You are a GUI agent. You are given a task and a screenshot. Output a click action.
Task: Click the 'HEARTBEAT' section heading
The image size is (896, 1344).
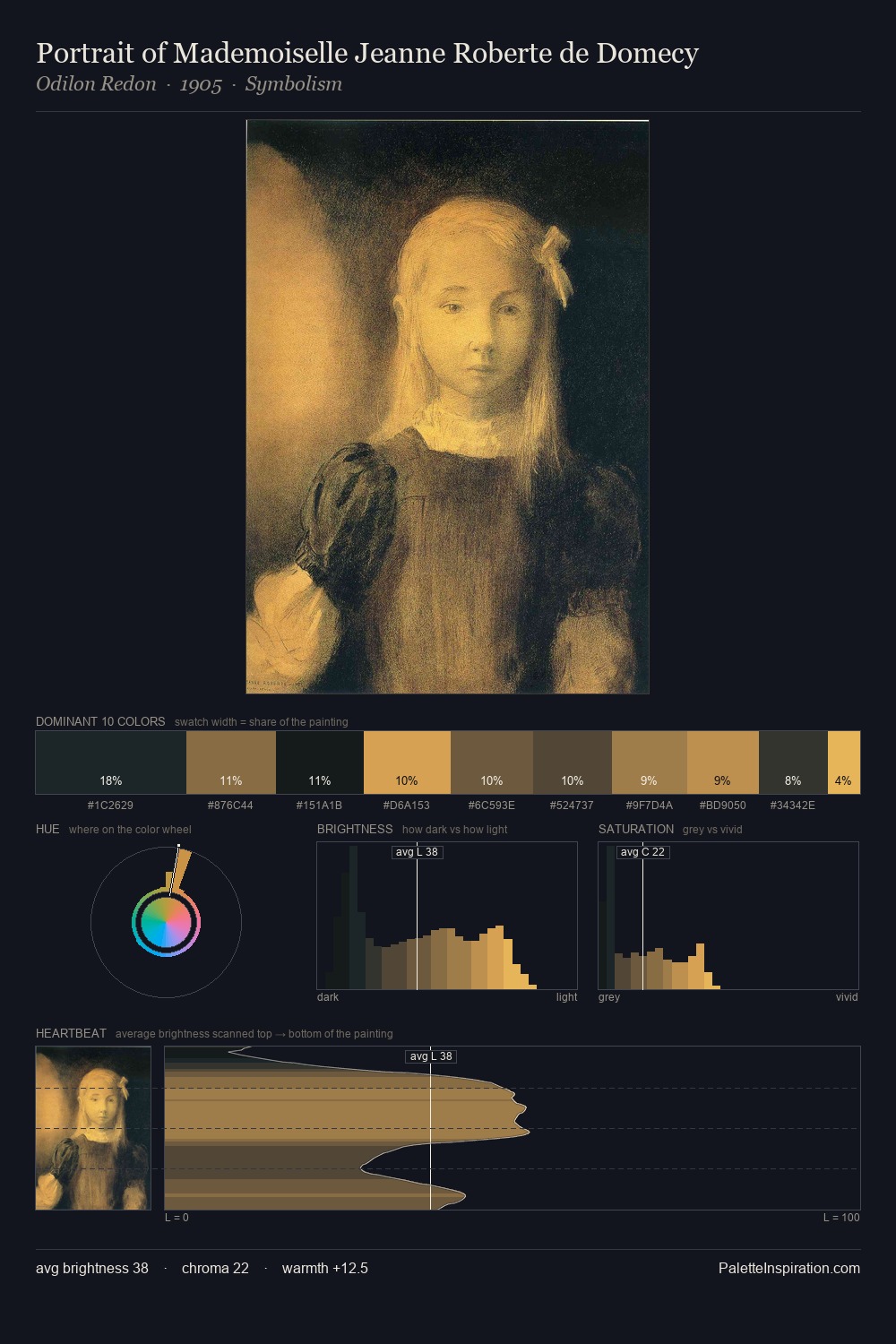(71, 1033)
